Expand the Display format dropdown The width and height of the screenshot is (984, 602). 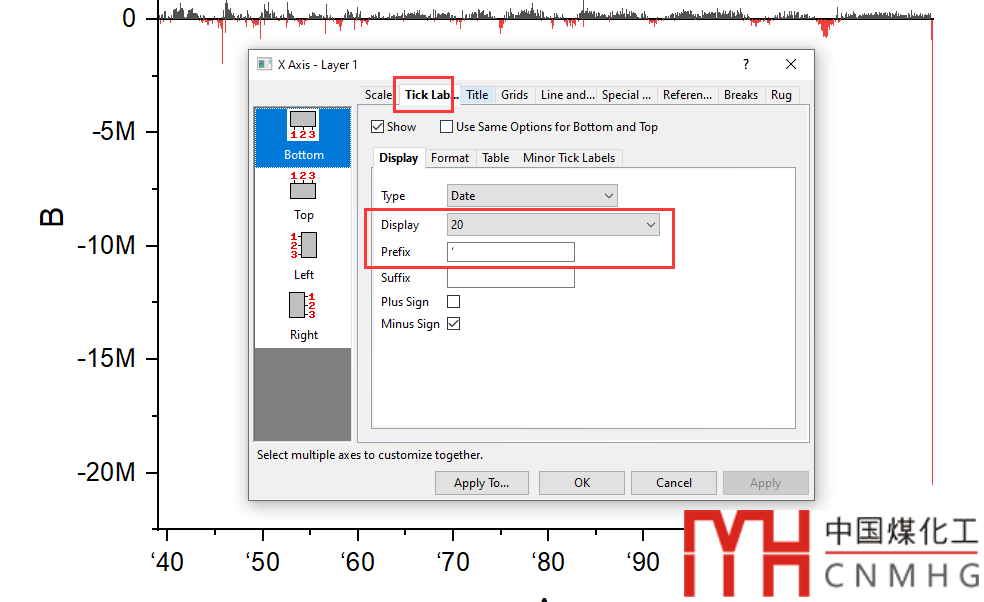click(553, 225)
